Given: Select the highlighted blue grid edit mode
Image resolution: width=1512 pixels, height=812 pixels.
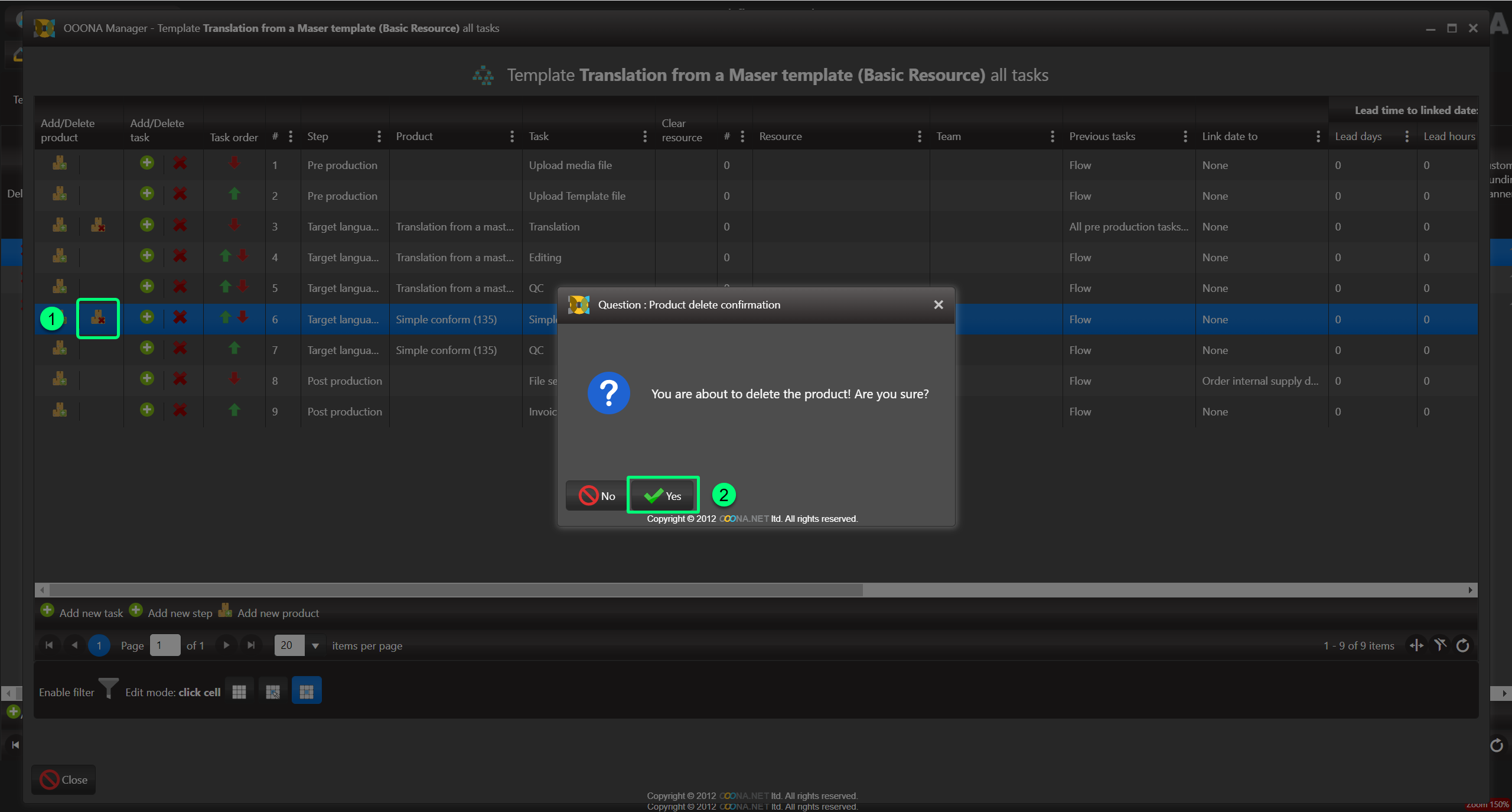Looking at the screenshot, I should pos(307,691).
